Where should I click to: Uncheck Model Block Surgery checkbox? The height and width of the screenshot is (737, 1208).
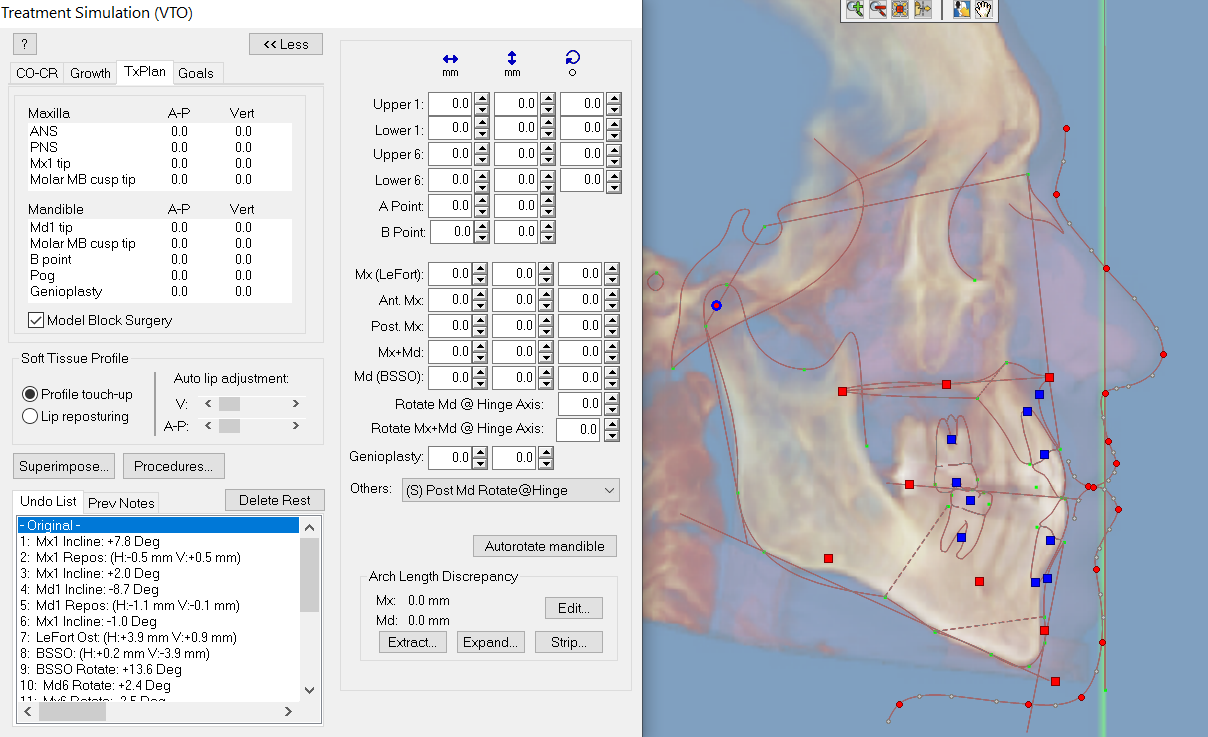pos(36,320)
